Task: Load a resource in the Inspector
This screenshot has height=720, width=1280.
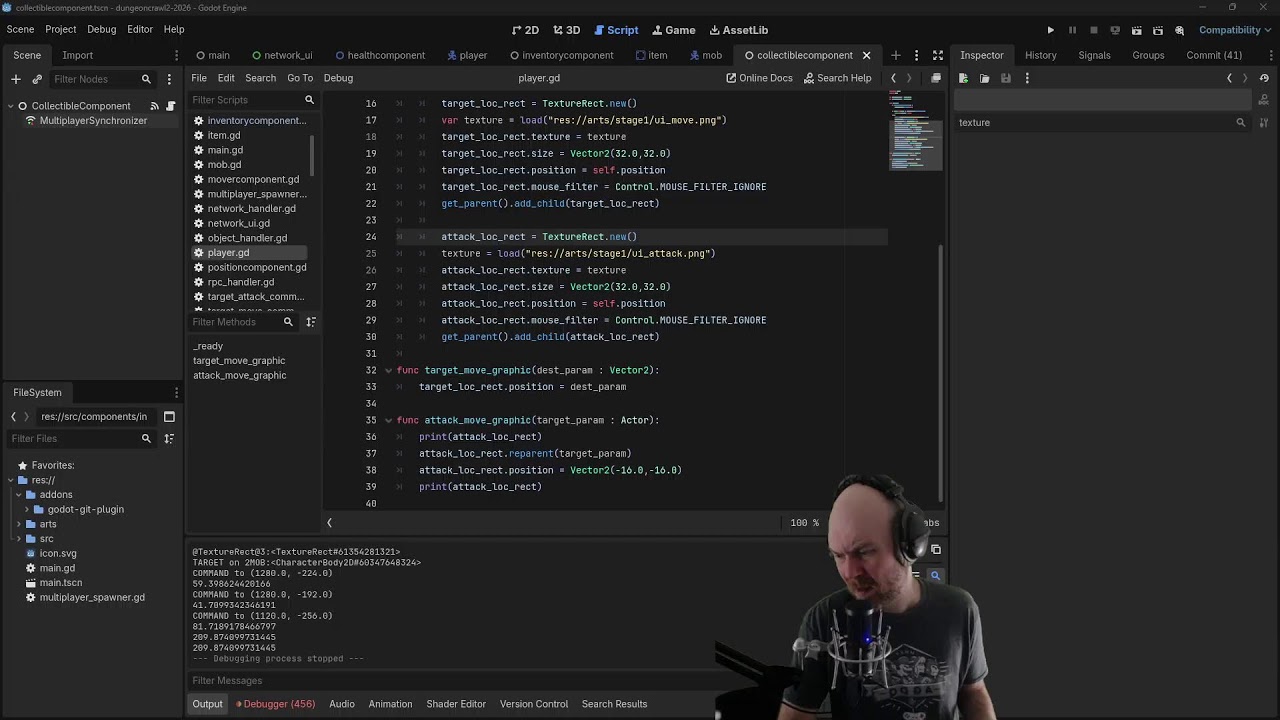Action: tap(985, 78)
